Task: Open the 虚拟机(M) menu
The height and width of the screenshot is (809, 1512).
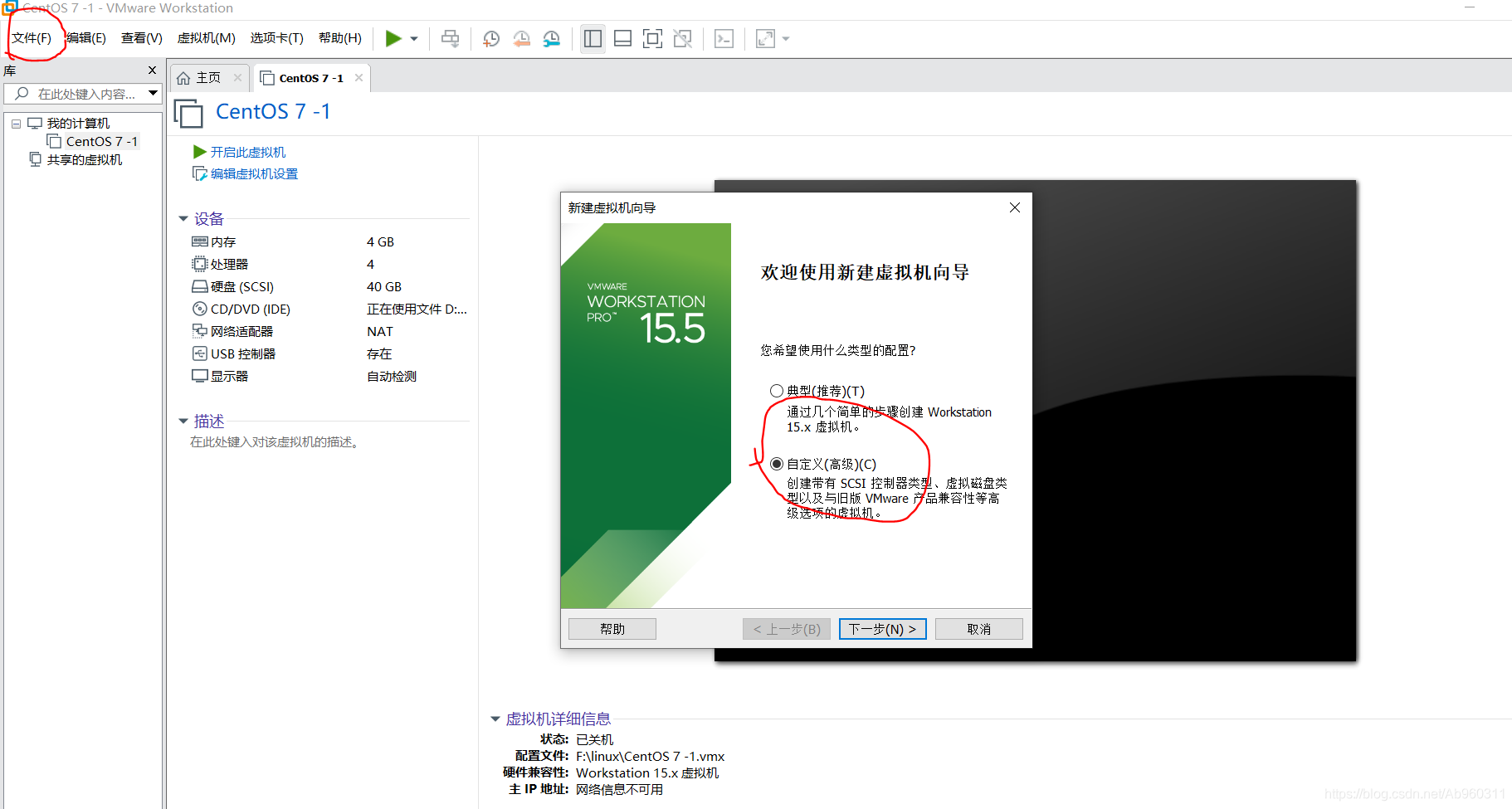Action: point(207,38)
